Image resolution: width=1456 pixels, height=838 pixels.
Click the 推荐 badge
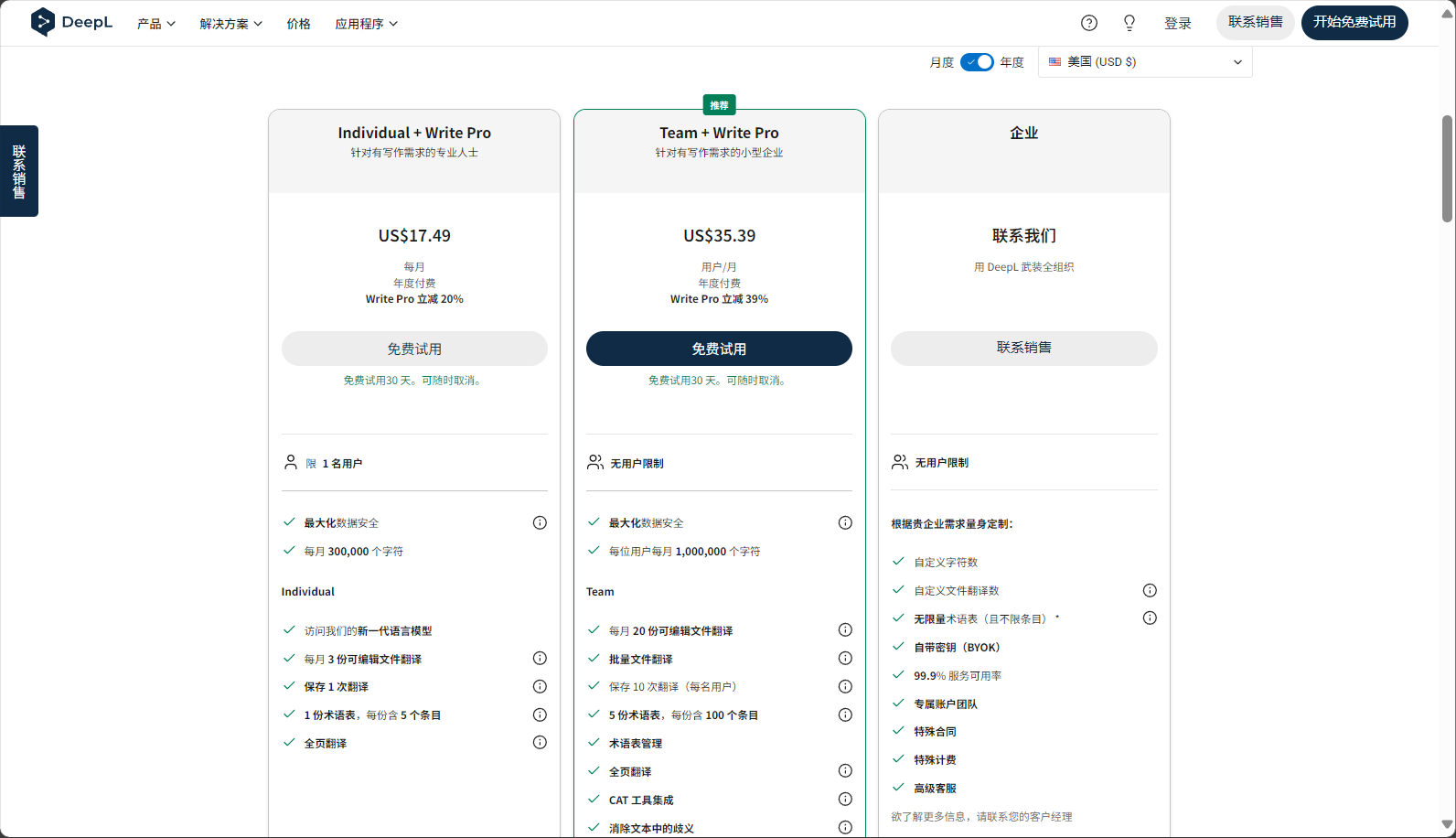[x=720, y=105]
